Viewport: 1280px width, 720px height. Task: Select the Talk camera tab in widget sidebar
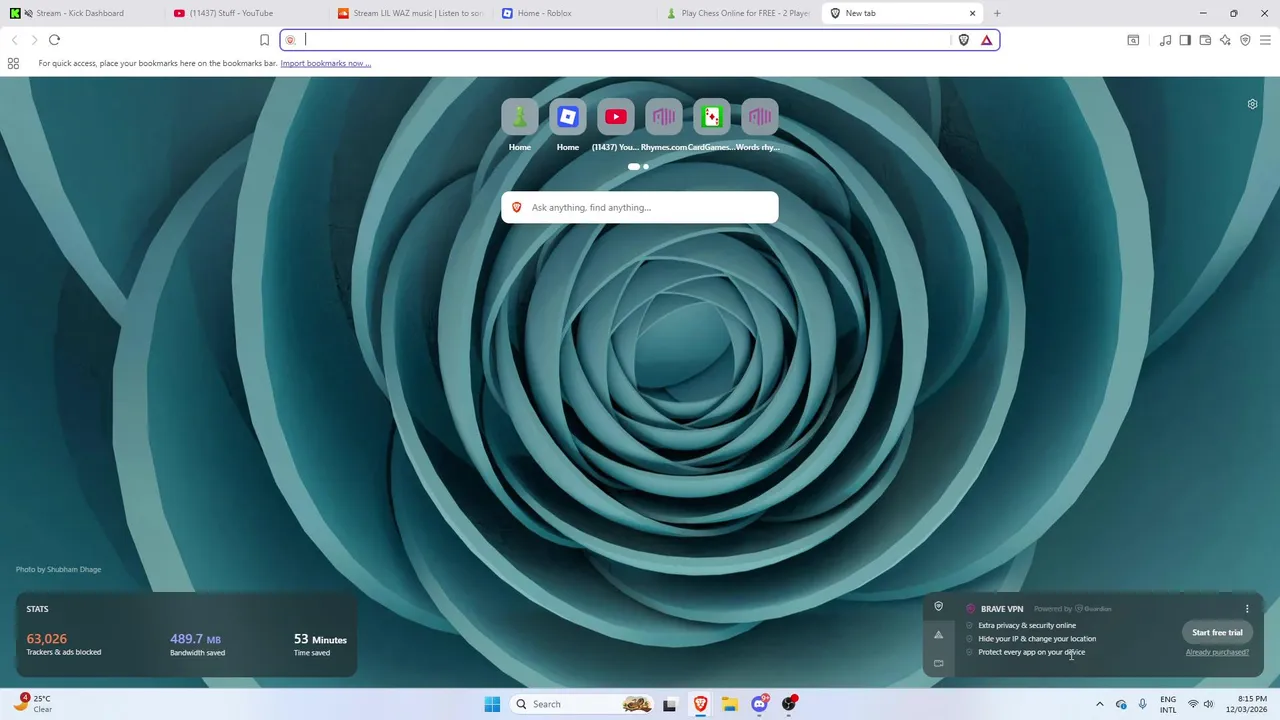938,663
